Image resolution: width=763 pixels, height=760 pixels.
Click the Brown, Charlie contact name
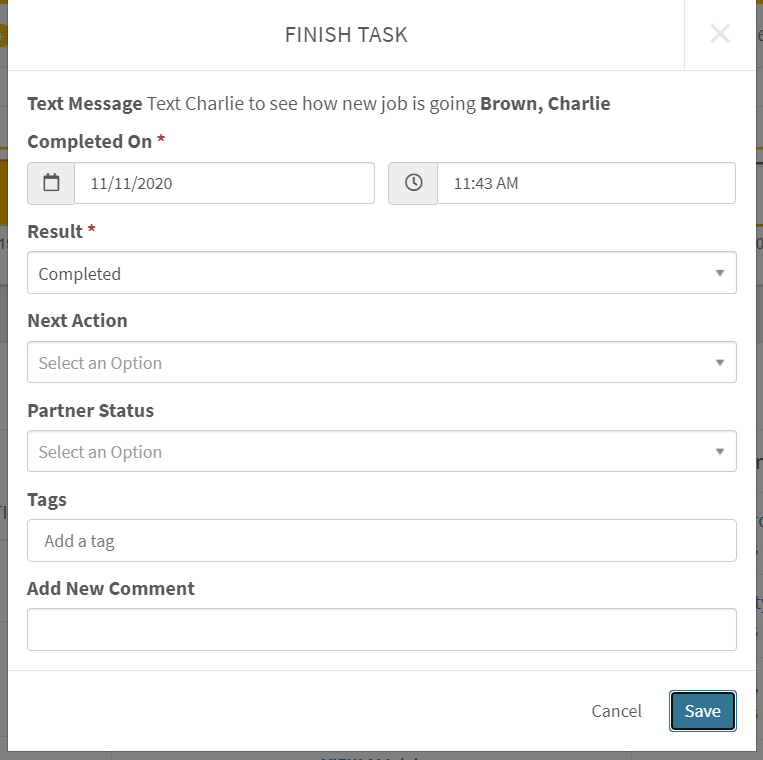pos(545,103)
